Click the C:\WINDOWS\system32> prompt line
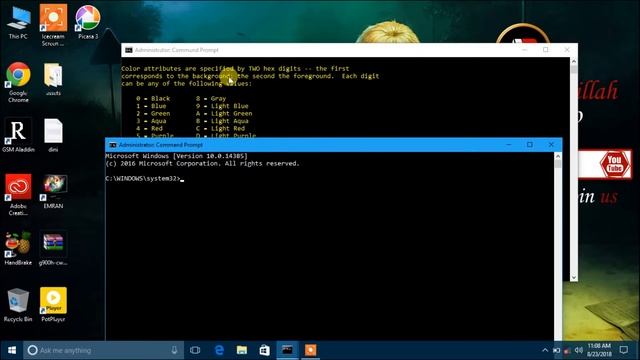The width and height of the screenshot is (640, 360). [144, 178]
